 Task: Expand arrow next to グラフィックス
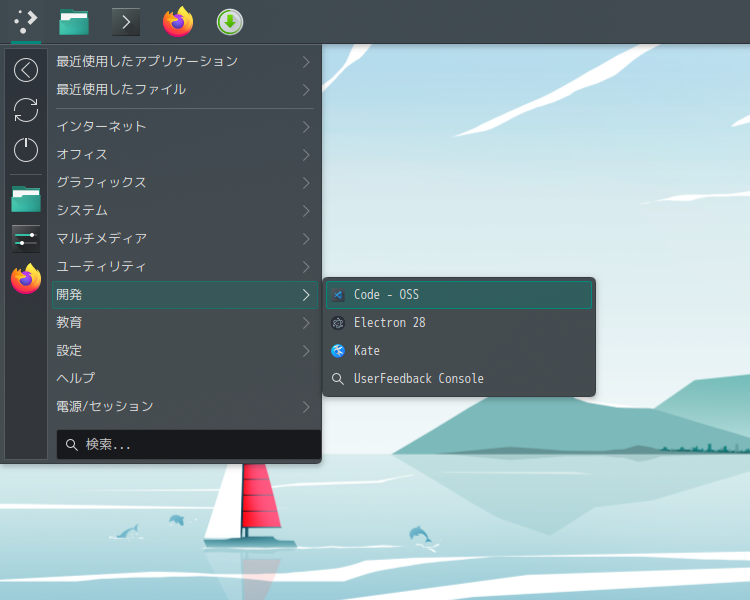(x=306, y=183)
